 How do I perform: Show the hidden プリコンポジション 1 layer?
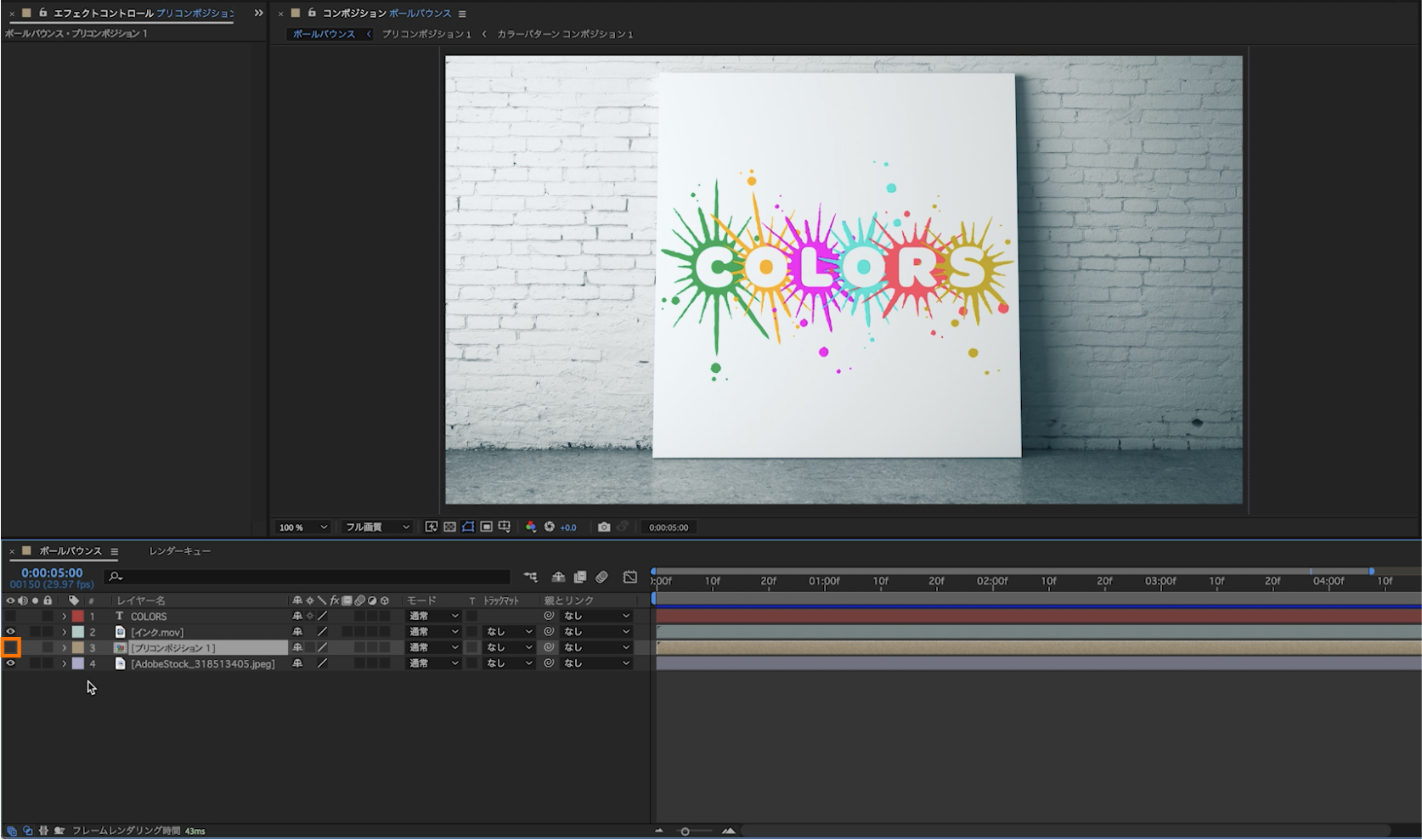tap(11, 648)
